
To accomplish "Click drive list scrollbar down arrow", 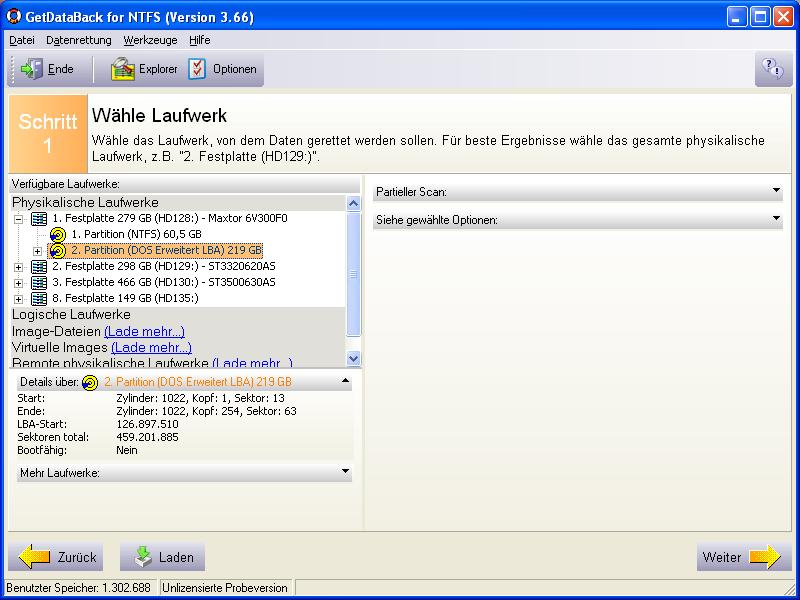I will [354, 358].
